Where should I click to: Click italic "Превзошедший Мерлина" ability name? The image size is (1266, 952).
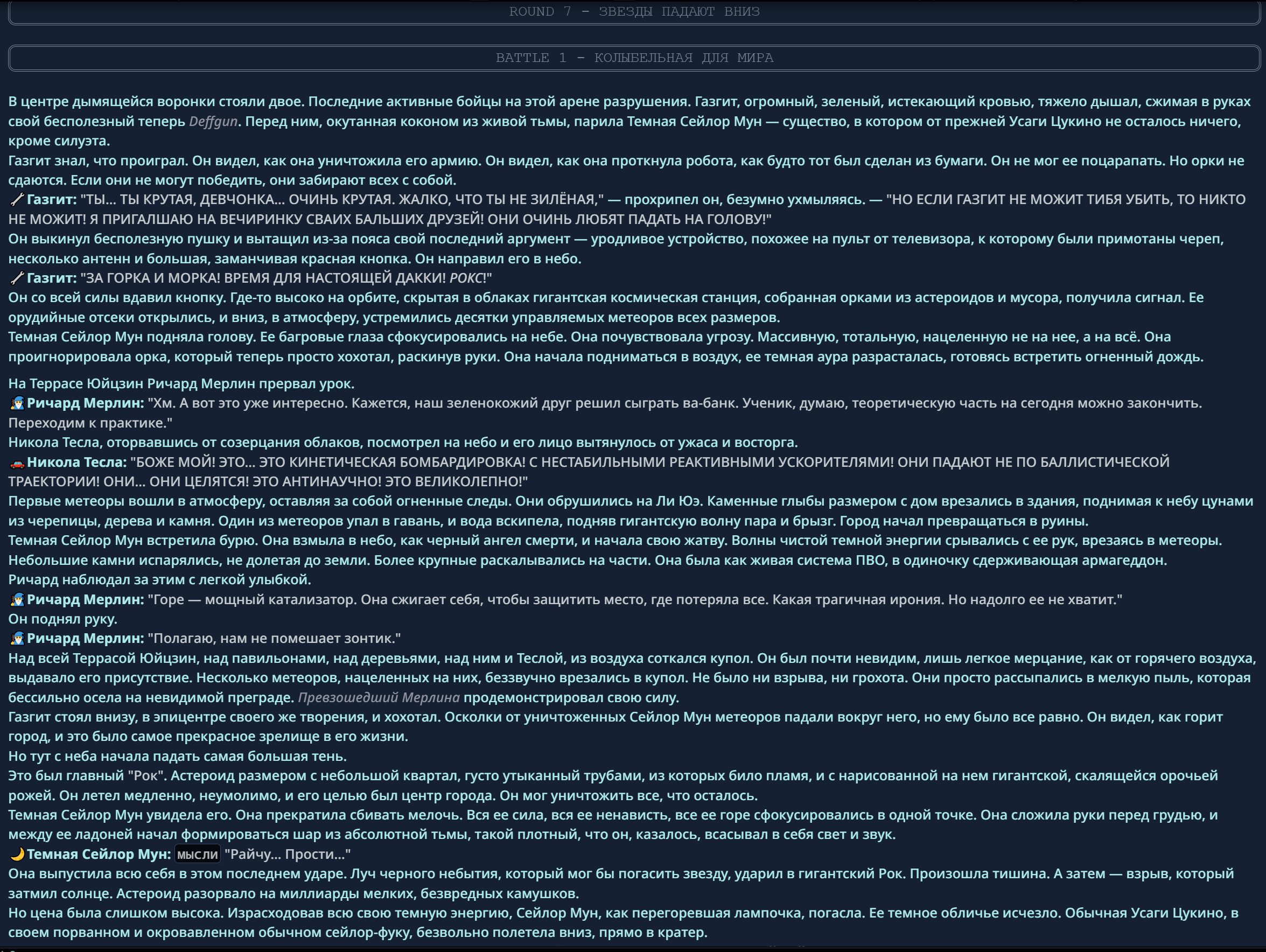(379, 698)
